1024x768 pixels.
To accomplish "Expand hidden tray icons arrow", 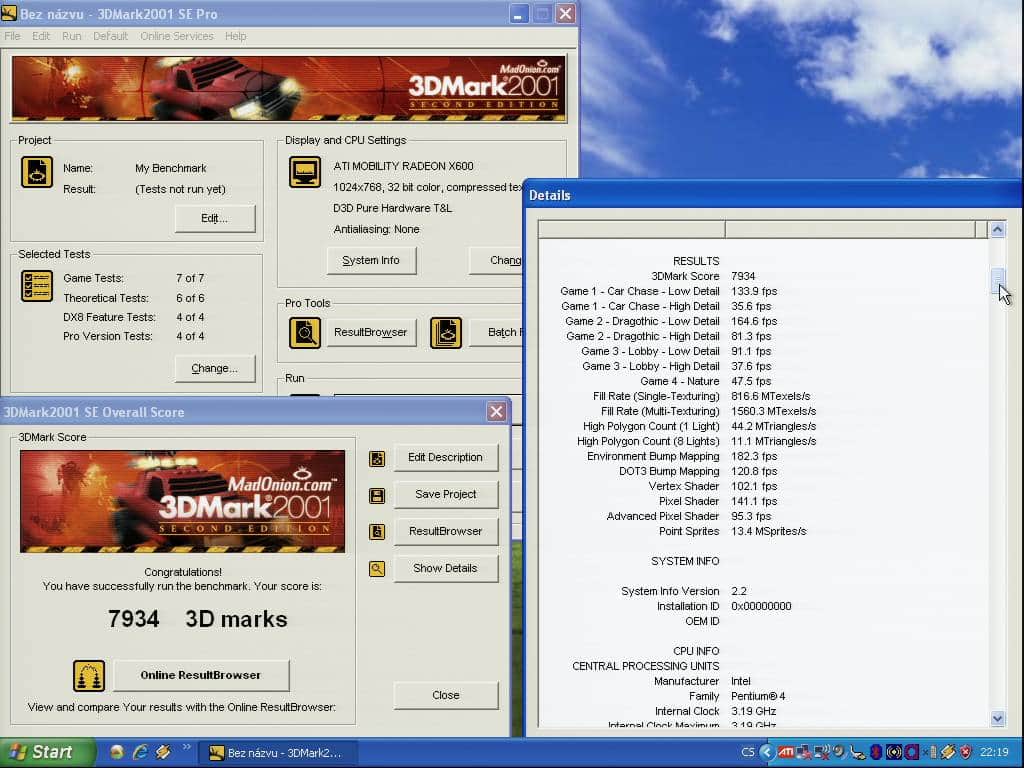I will [766, 752].
